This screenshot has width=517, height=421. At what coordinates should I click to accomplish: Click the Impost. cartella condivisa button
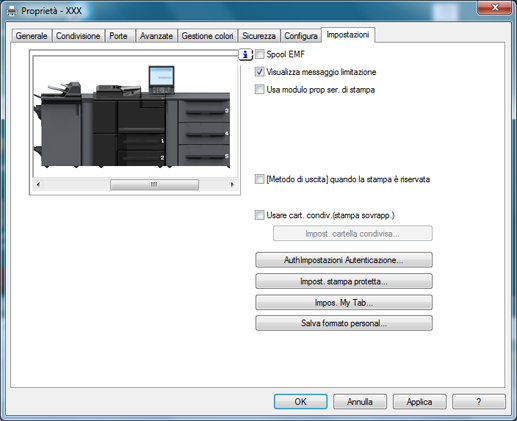(x=353, y=233)
